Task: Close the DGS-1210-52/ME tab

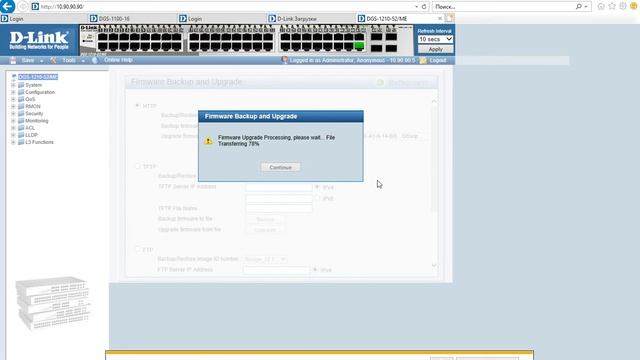Action: coord(440,18)
